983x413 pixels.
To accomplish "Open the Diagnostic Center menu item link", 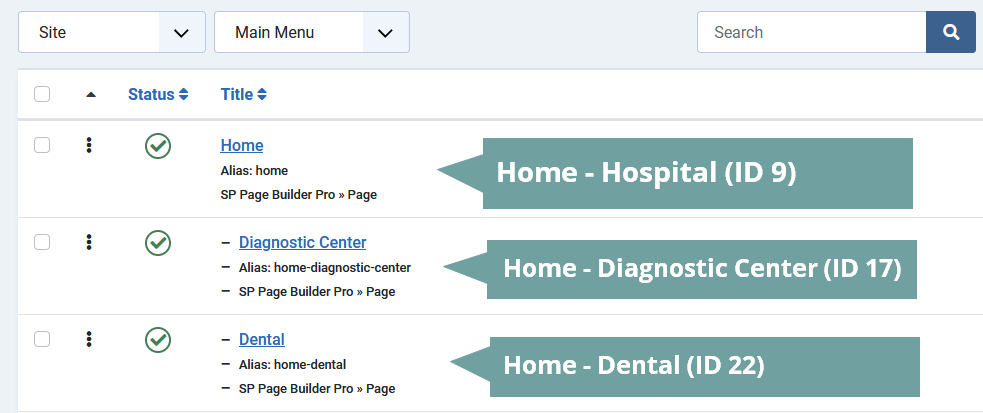I will point(302,242).
